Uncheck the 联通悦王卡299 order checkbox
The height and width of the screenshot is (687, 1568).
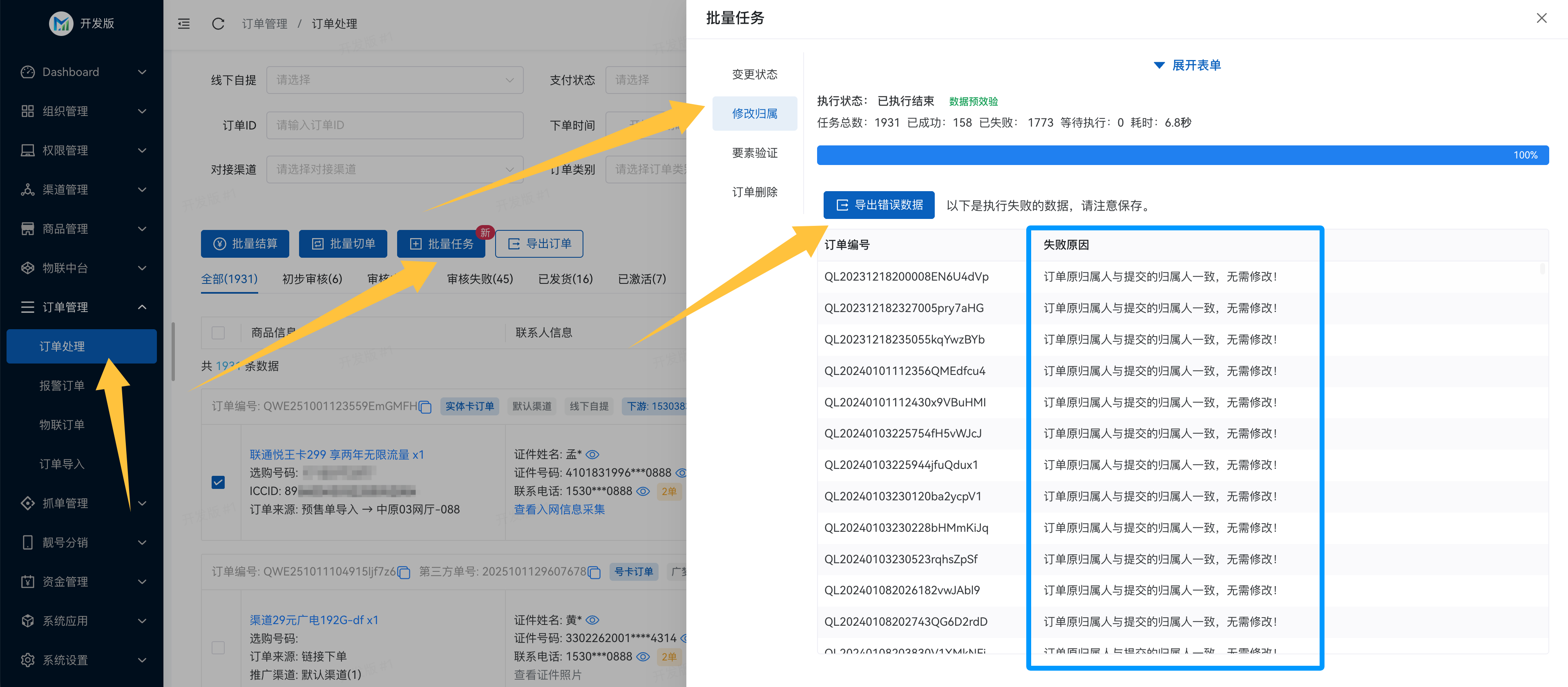pos(219,481)
